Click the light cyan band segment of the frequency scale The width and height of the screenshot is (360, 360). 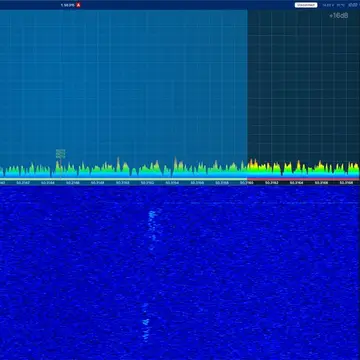(124, 179)
